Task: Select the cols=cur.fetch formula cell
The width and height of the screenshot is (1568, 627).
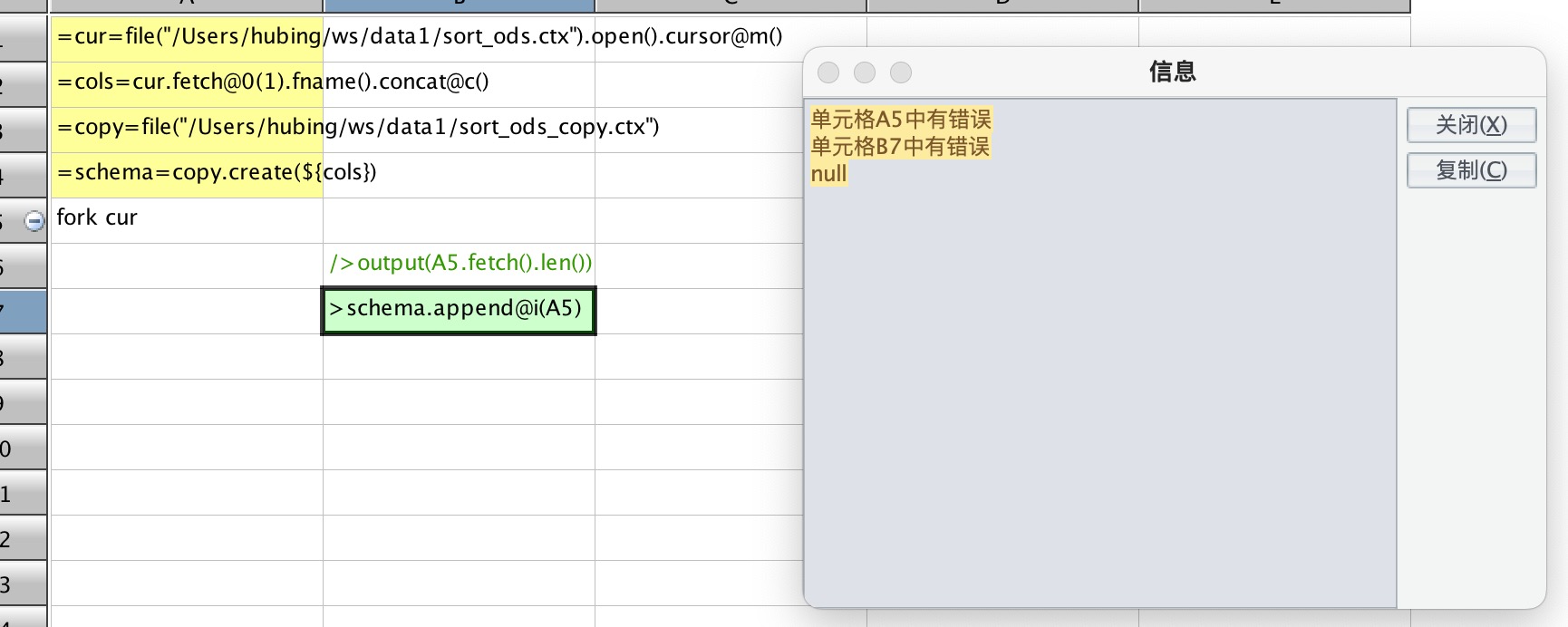Action: coord(187,82)
